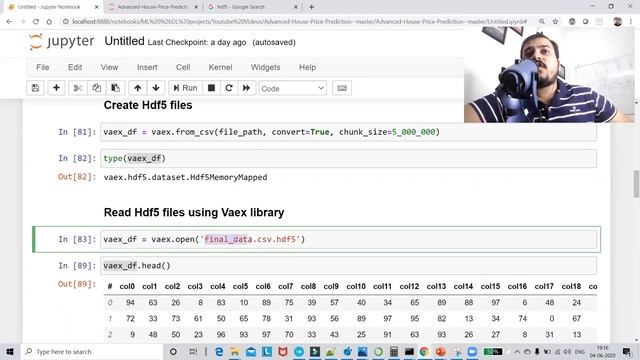This screenshot has width=640, height=360.
Task: Open PowerPoint from taskbar
Action: point(440,351)
